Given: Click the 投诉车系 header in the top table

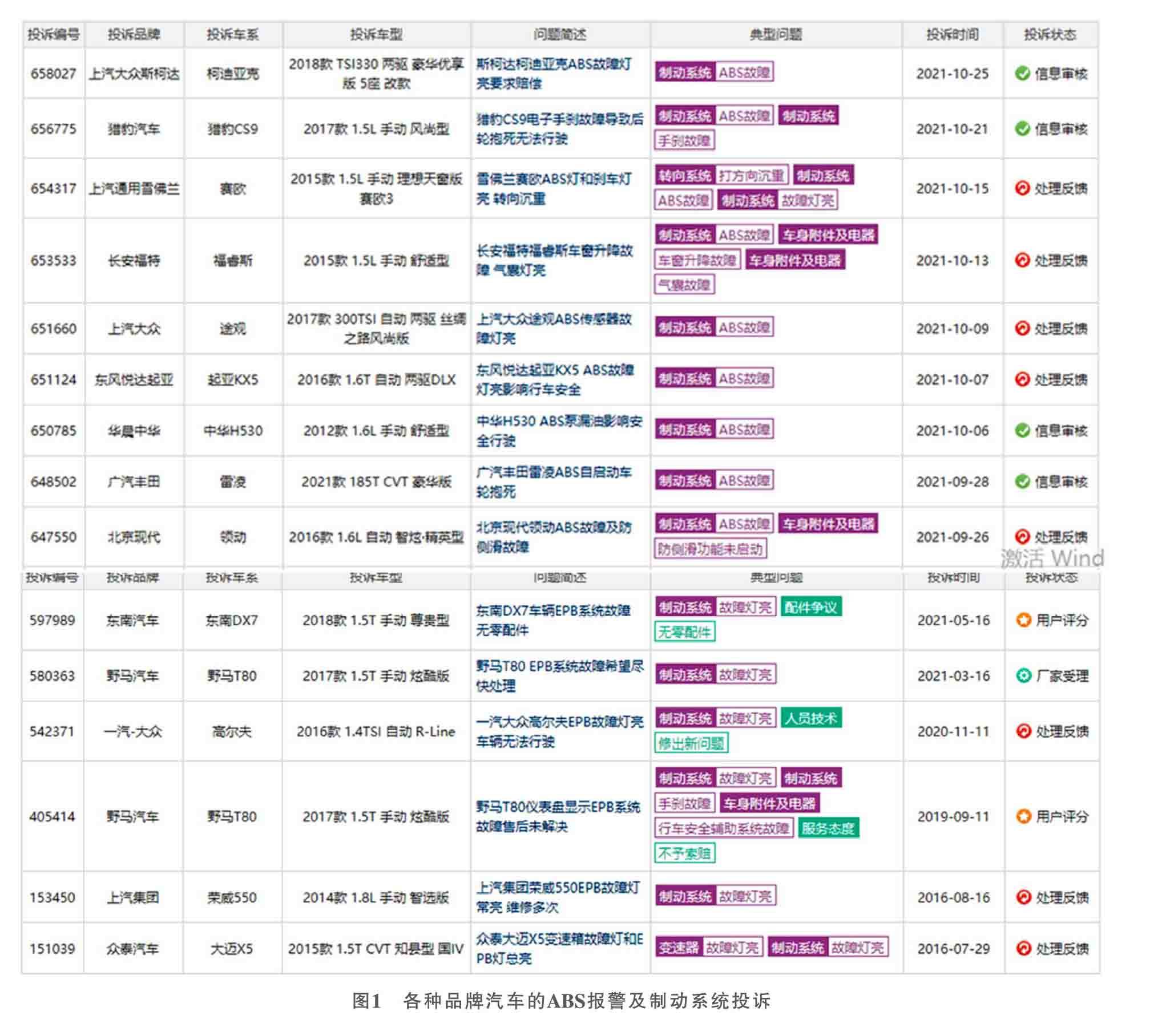Looking at the screenshot, I should tap(232, 34).
